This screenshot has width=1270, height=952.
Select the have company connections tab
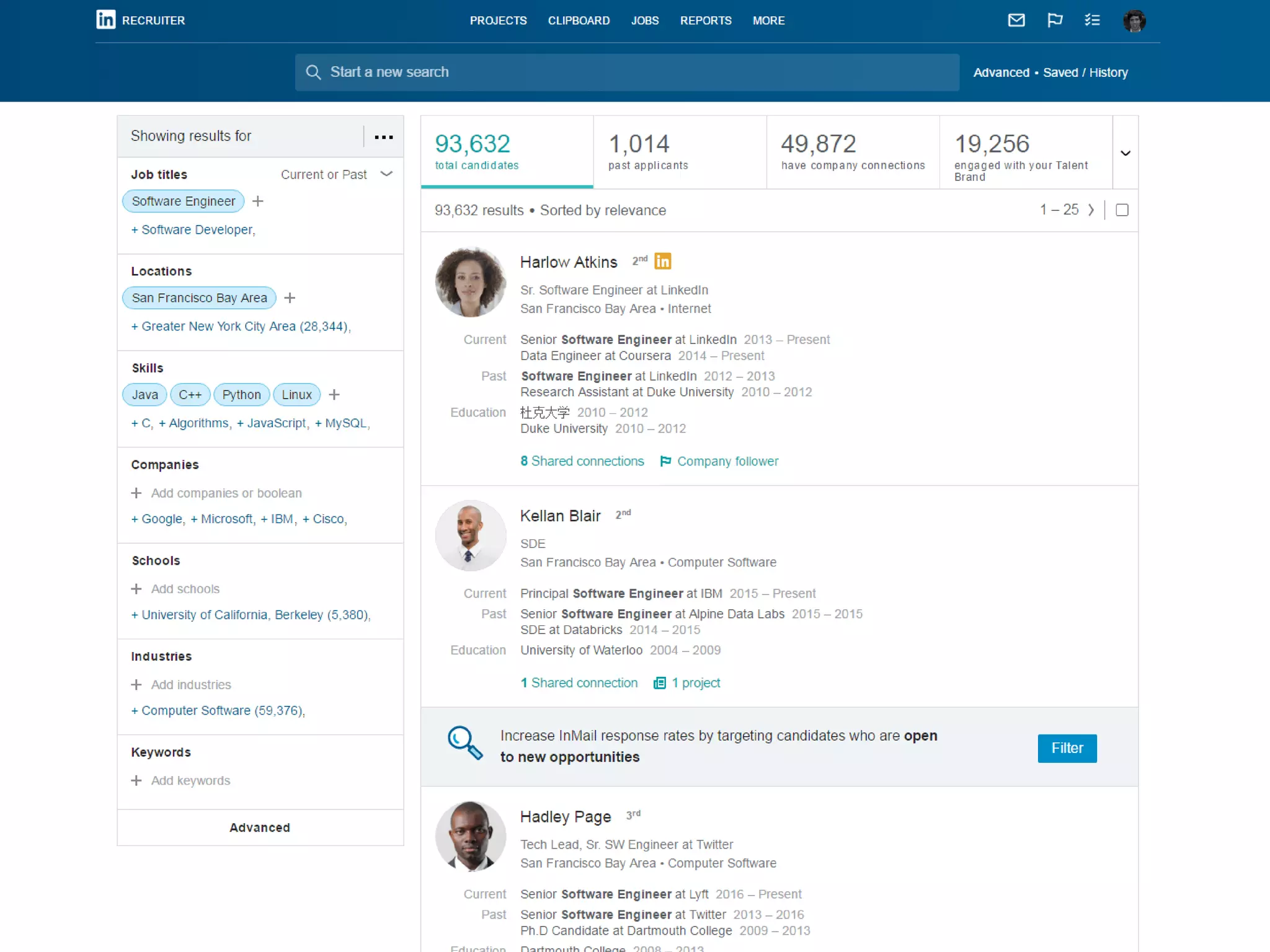point(853,152)
